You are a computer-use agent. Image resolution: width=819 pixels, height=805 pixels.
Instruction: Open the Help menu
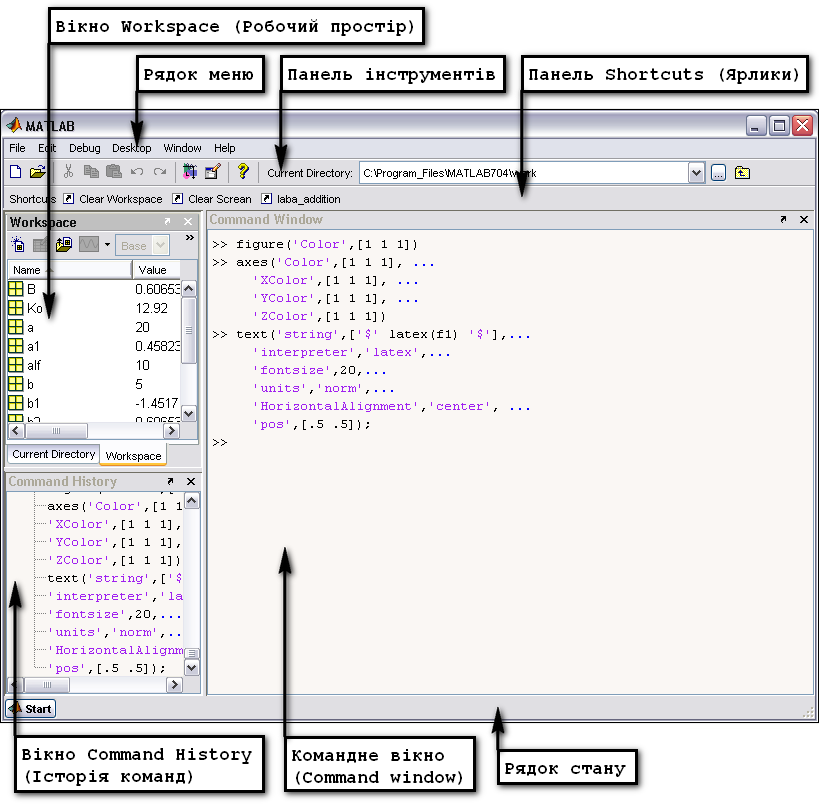pyautogui.click(x=225, y=148)
